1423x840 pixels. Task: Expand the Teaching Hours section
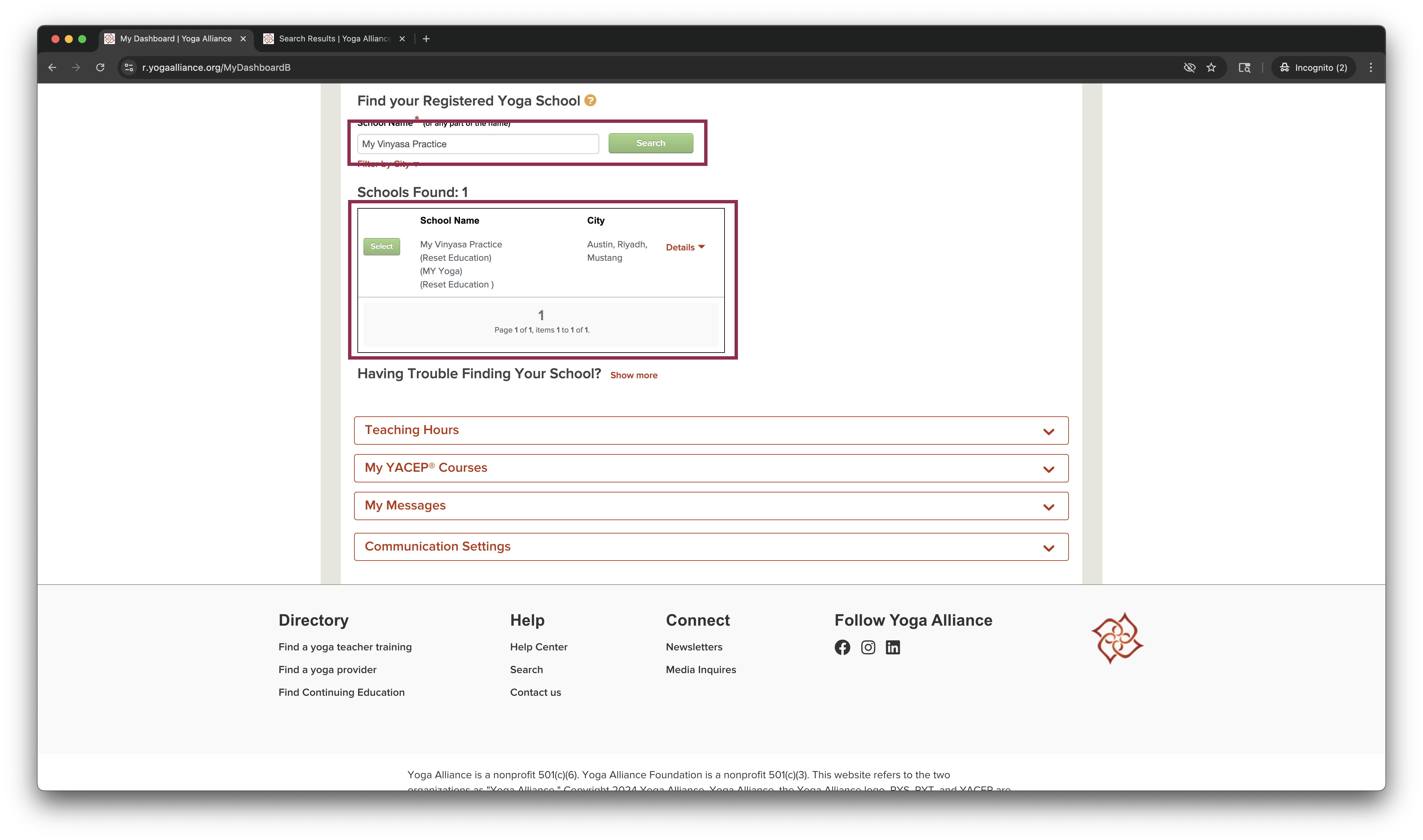click(x=711, y=430)
